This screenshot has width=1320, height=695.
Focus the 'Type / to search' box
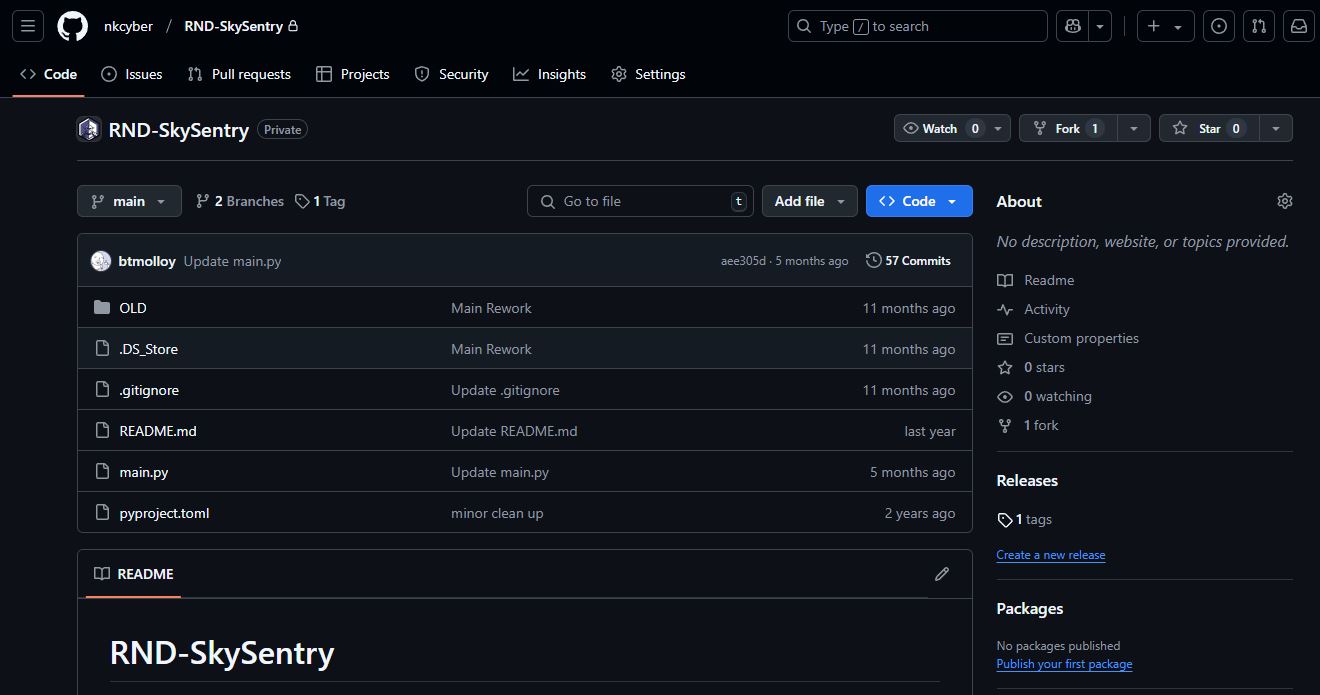click(x=918, y=26)
